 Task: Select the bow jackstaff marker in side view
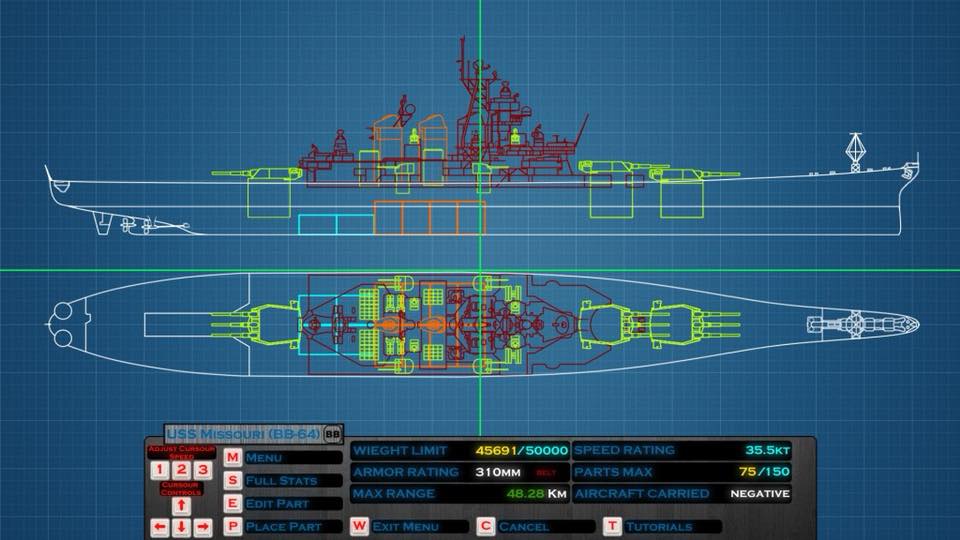(x=855, y=152)
